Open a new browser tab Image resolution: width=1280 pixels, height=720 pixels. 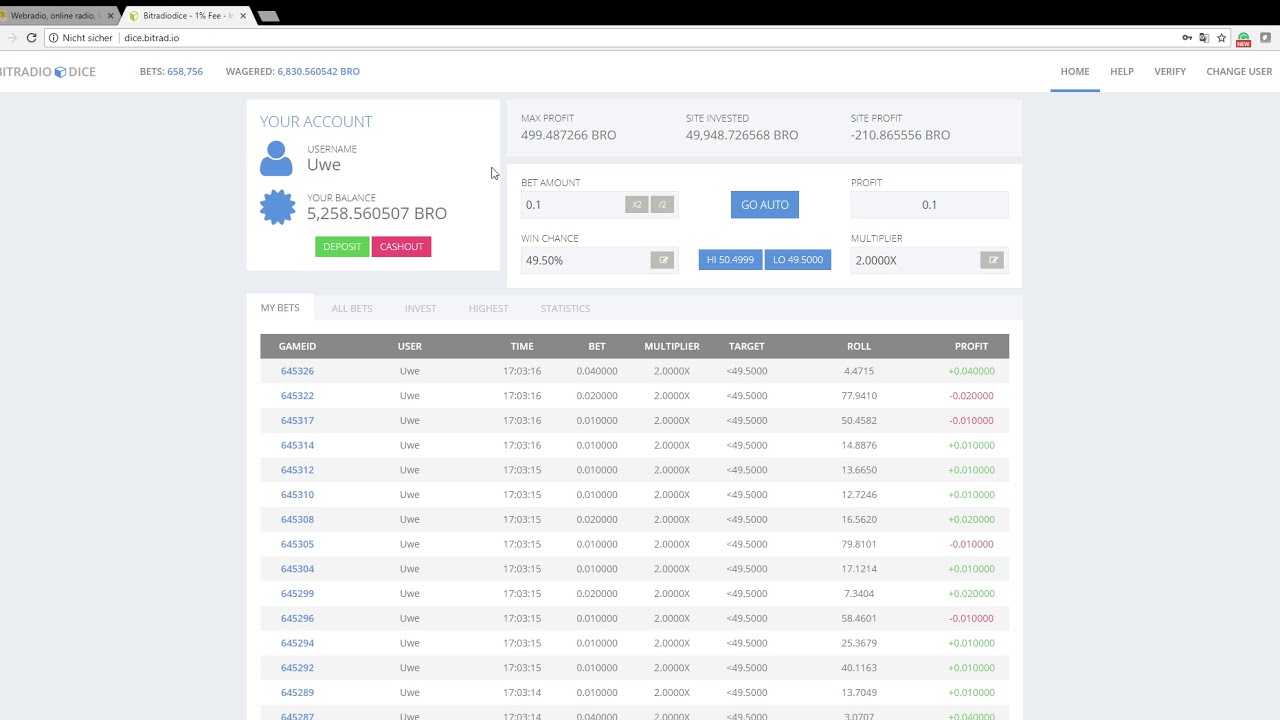tap(268, 16)
